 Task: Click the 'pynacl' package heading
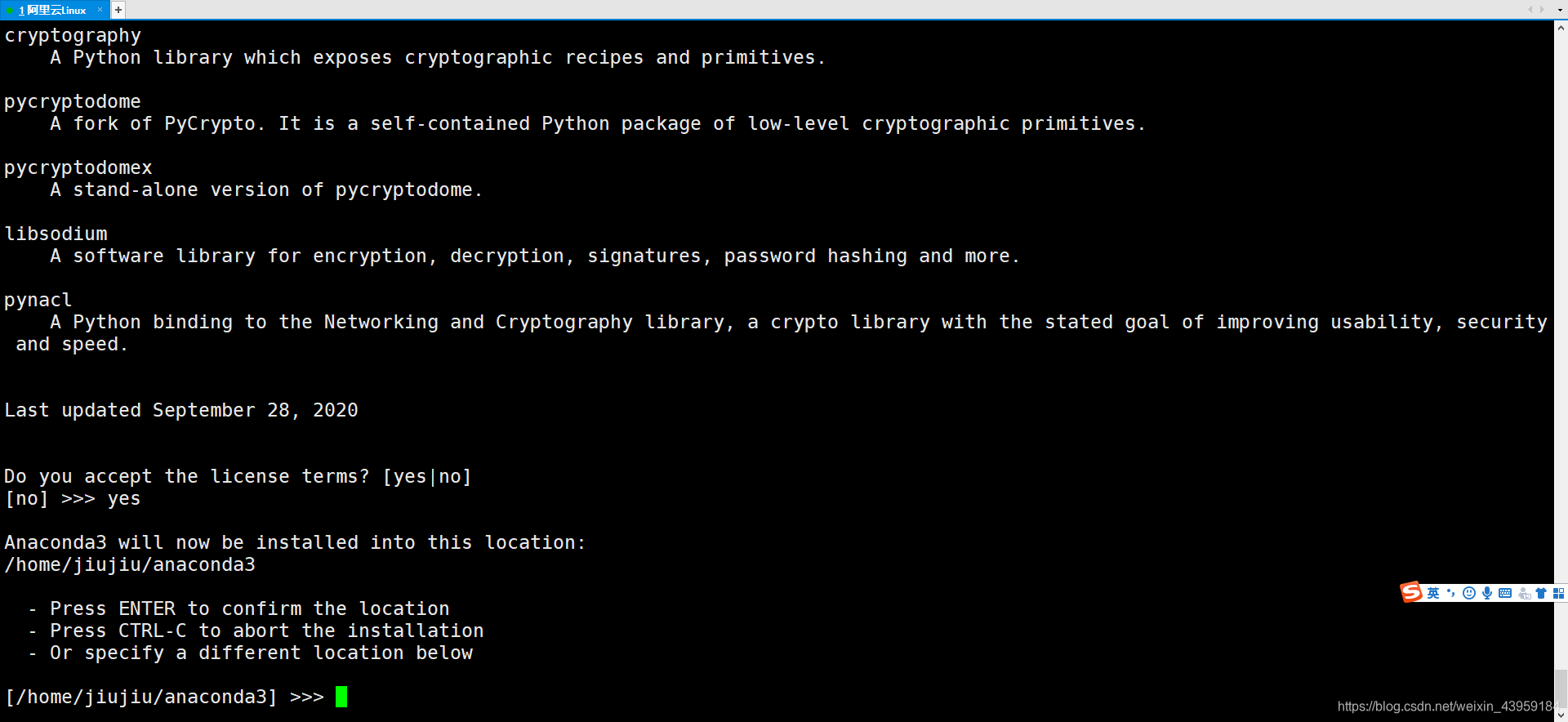[x=38, y=300]
